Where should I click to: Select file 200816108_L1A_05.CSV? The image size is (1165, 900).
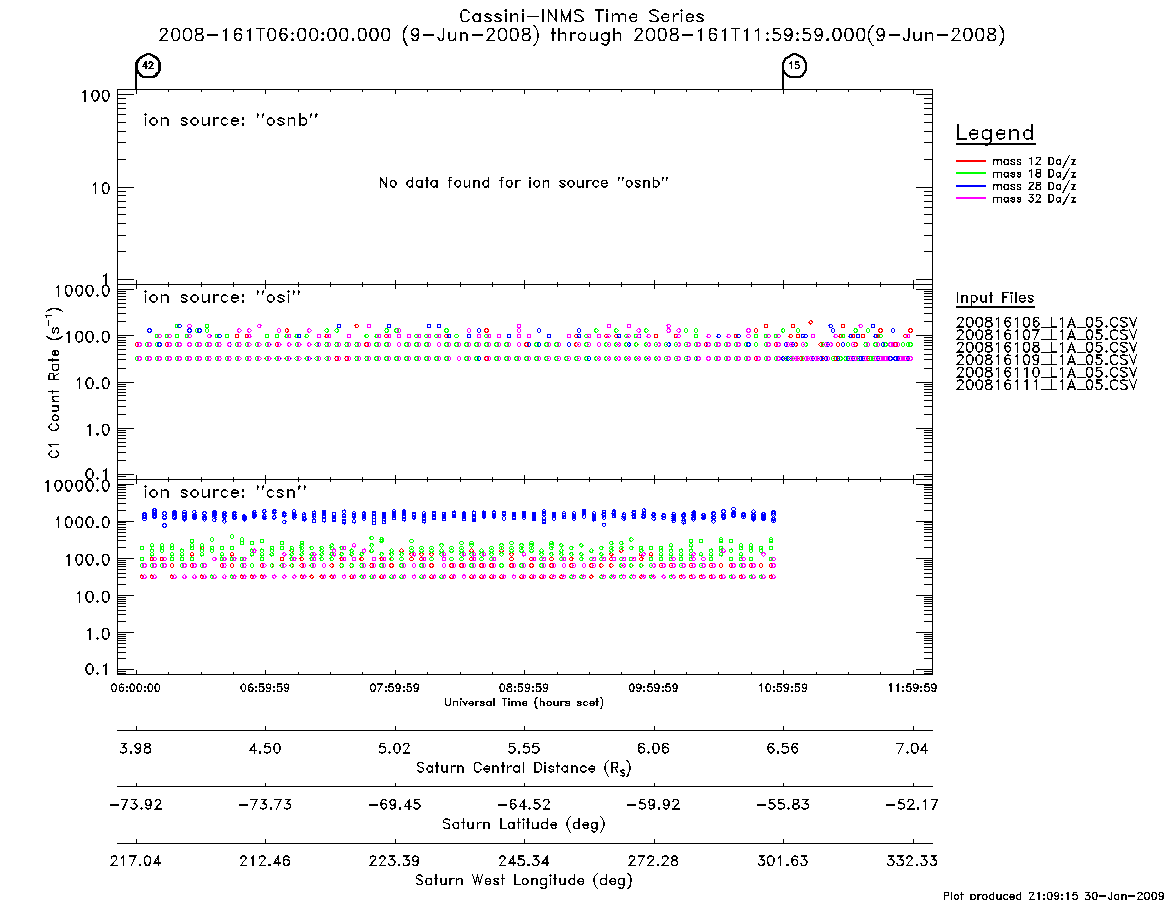tap(1046, 348)
